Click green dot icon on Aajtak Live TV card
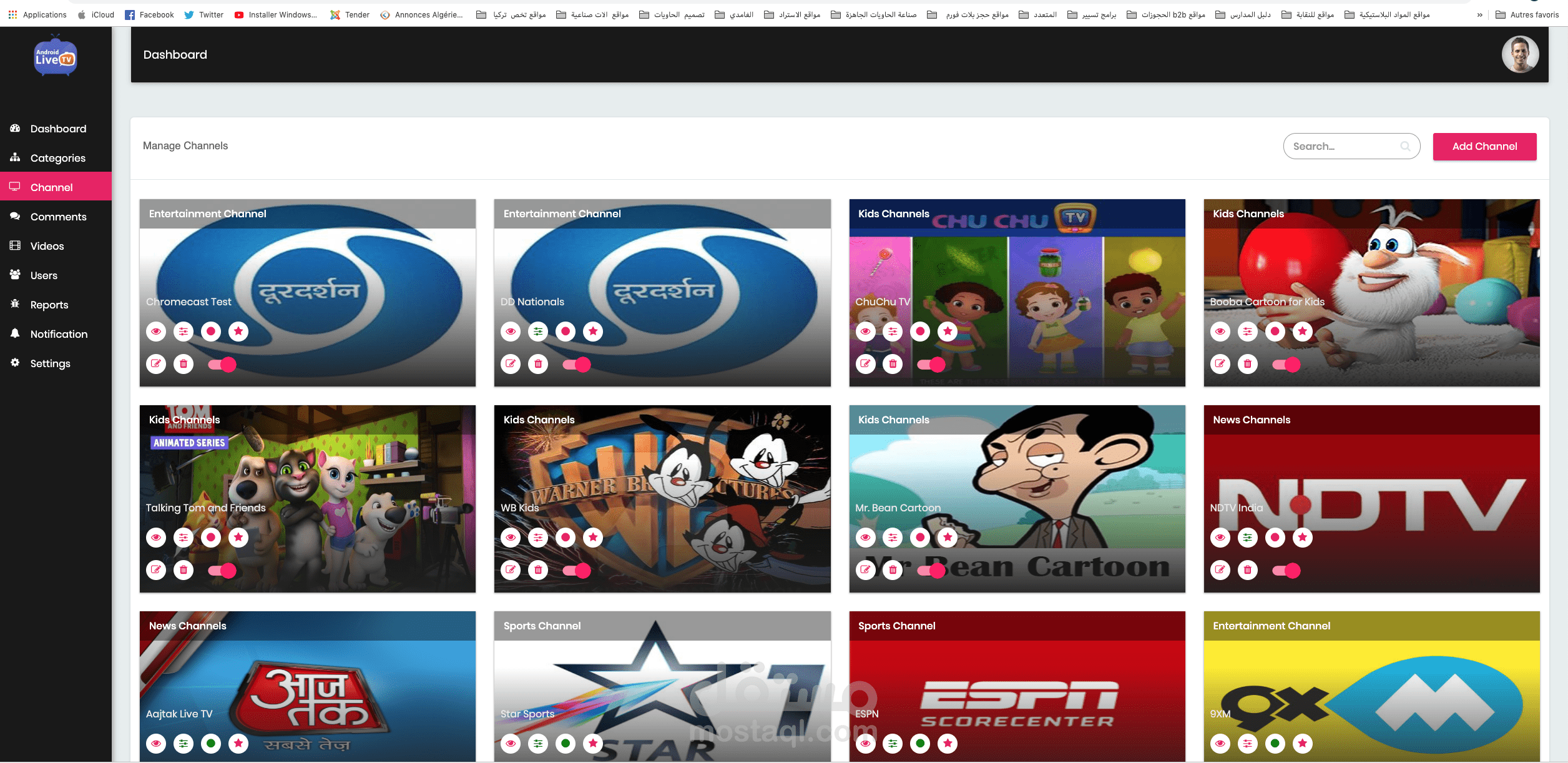 (211, 744)
